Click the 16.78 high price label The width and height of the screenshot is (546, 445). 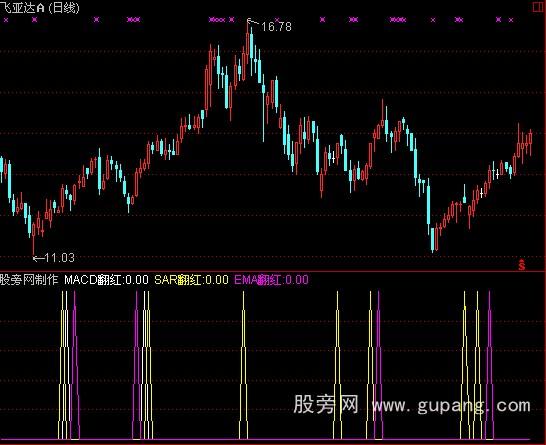point(276,27)
